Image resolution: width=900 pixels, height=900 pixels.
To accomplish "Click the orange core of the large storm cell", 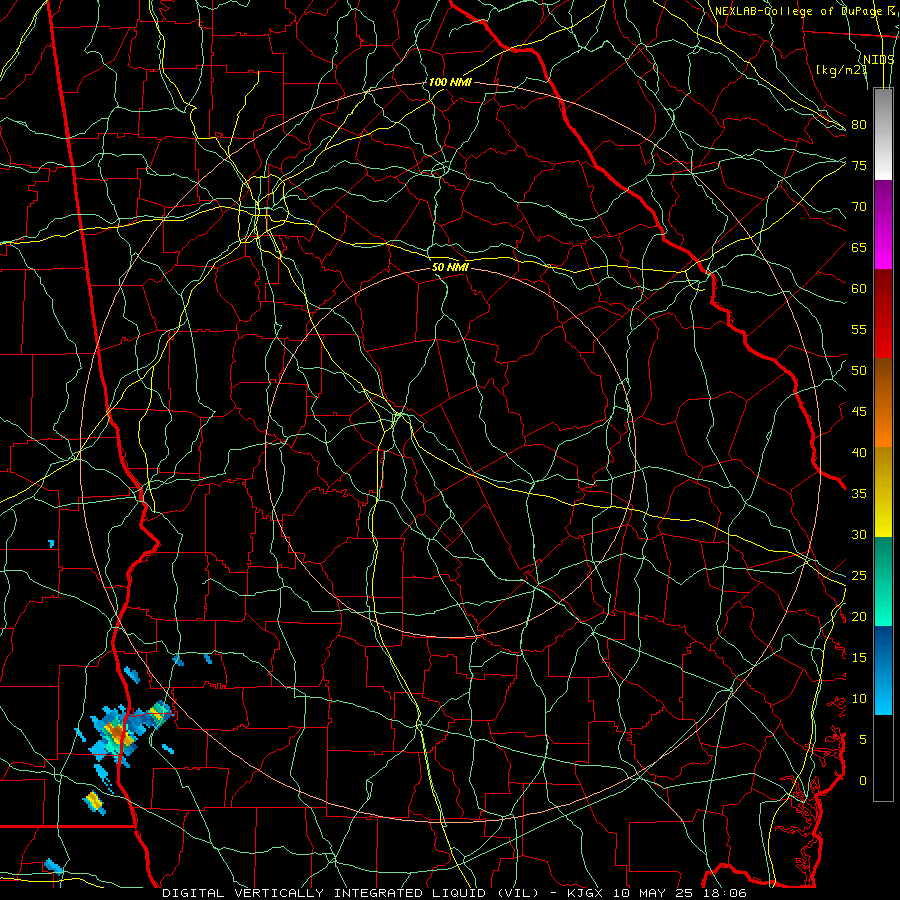I will click(118, 734).
